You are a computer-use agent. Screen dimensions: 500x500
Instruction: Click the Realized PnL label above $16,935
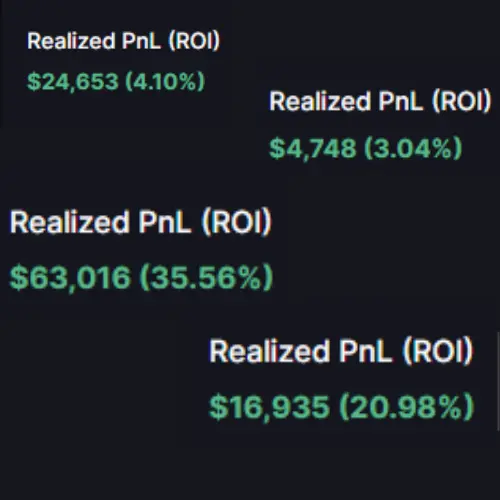tap(341, 351)
